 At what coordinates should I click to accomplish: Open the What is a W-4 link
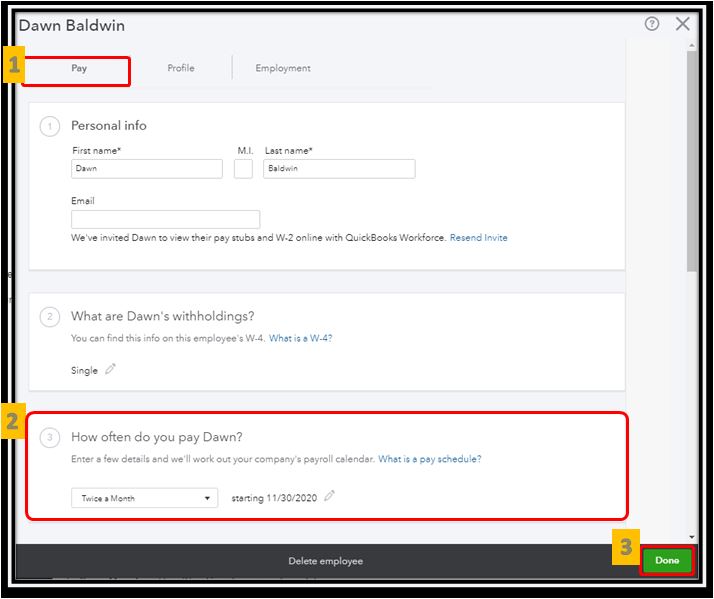click(301, 338)
